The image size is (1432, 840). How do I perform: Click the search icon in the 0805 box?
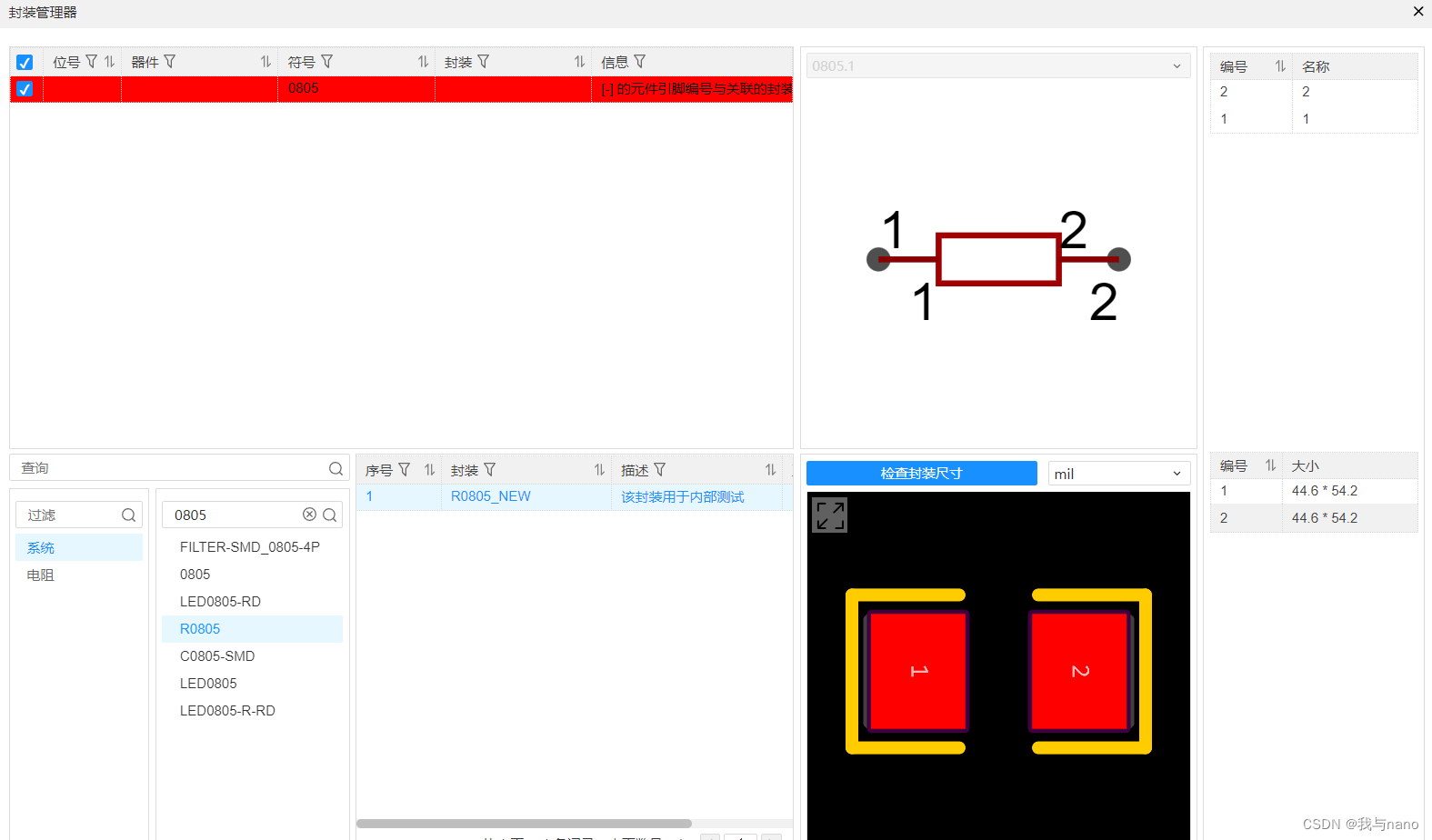[329, 515]
